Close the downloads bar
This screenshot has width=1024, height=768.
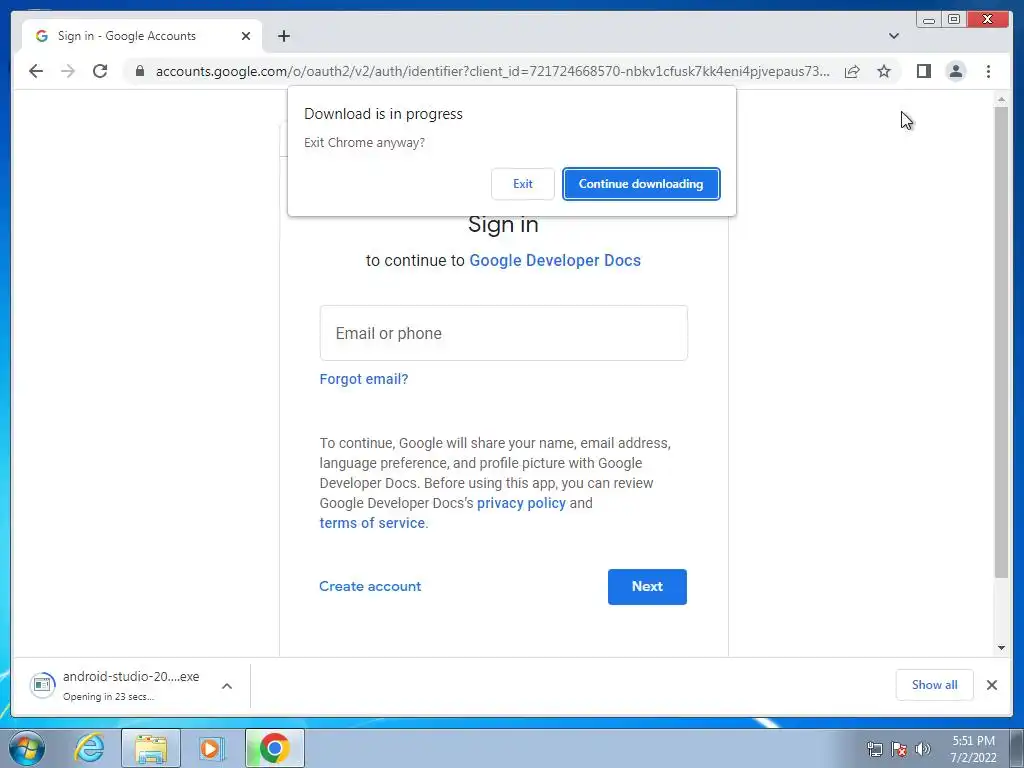tap(992, 685)
